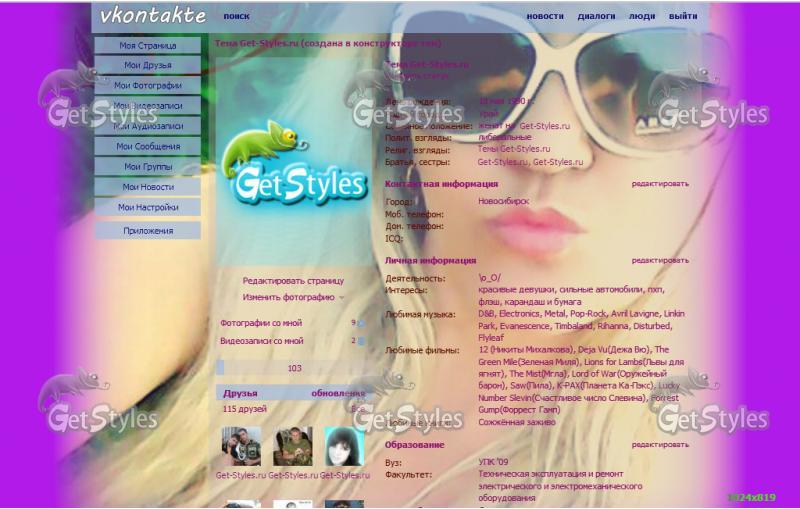Click редактировать next to Личная информация
This screenshot has height=509, width=800.
pyautogui.click(x=660, y=261)
